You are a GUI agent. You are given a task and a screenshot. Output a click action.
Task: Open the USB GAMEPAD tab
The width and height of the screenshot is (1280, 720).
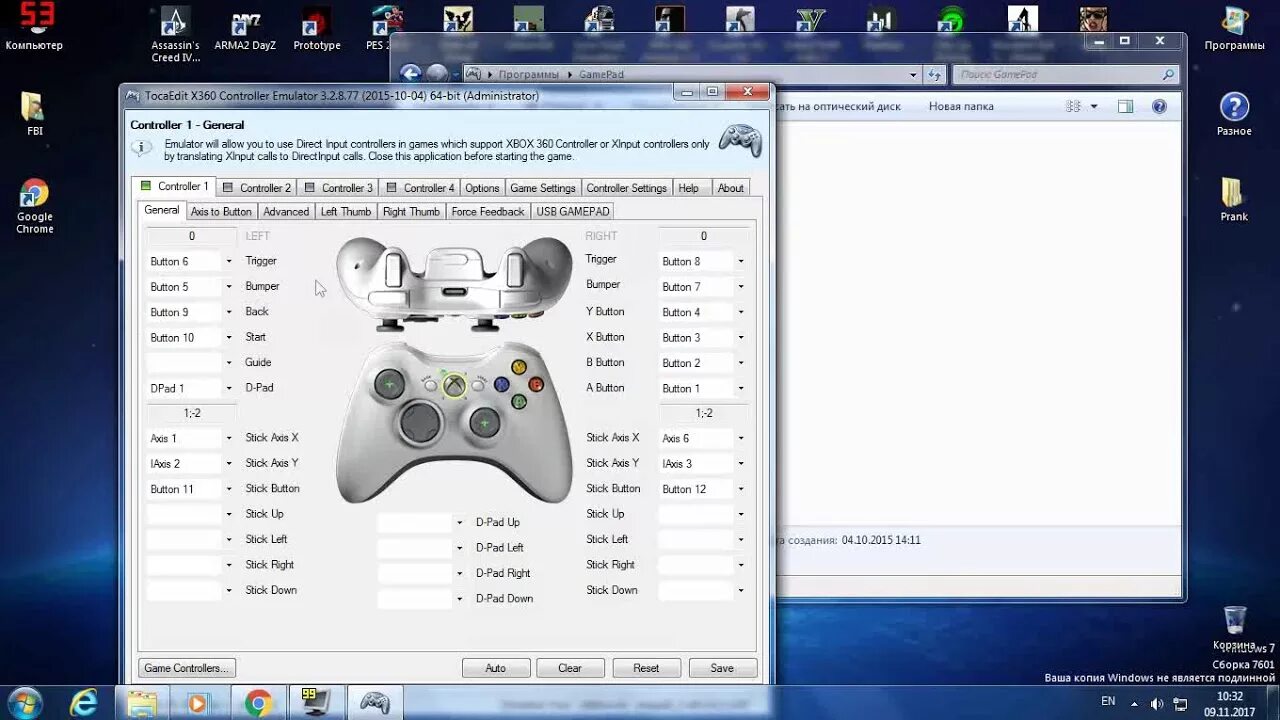pyautogui.click(x=573, y=212)
